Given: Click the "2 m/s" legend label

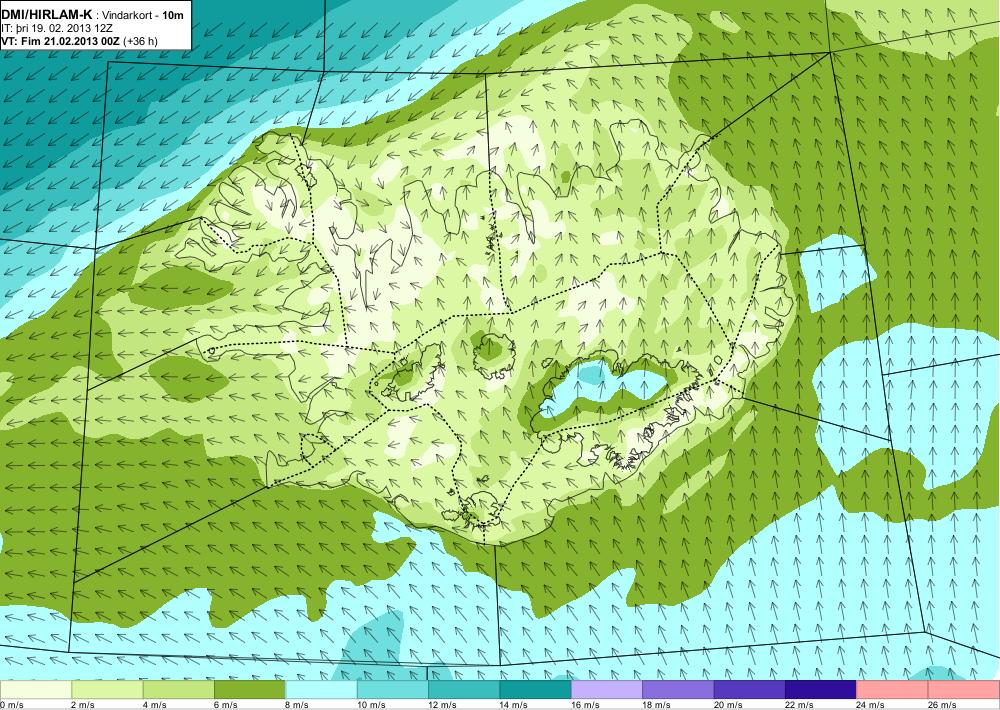Looking at the screenshot, I should (x=83, y=704).
